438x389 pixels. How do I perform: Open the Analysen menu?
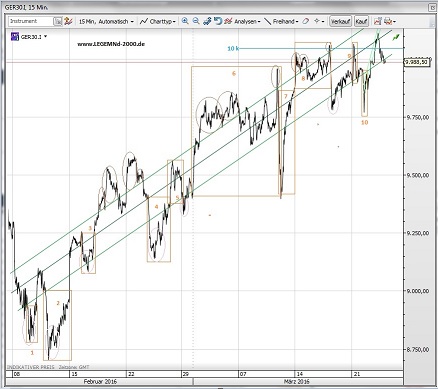coord(242,22)
